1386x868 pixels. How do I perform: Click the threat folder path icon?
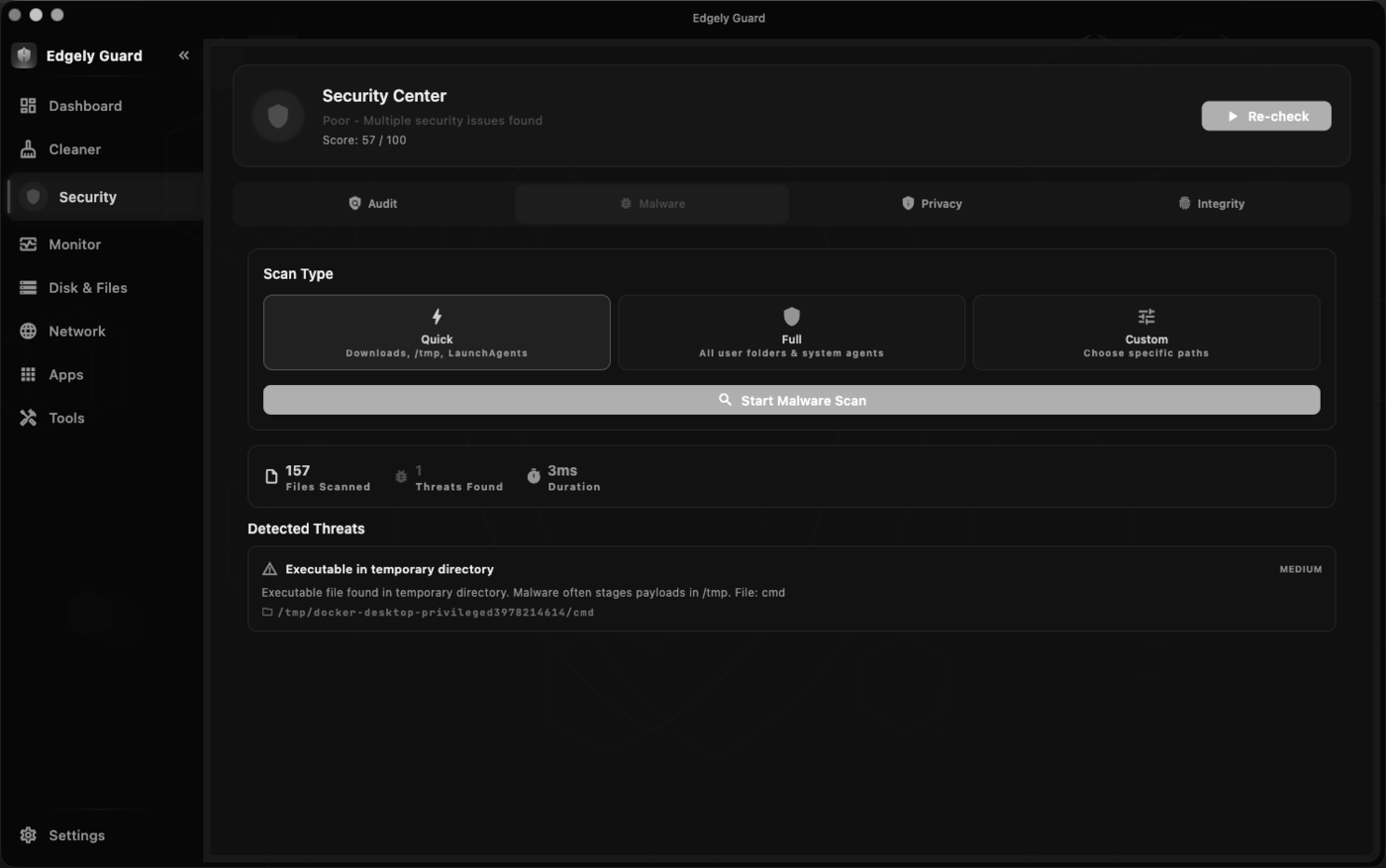tap(267, 612)
